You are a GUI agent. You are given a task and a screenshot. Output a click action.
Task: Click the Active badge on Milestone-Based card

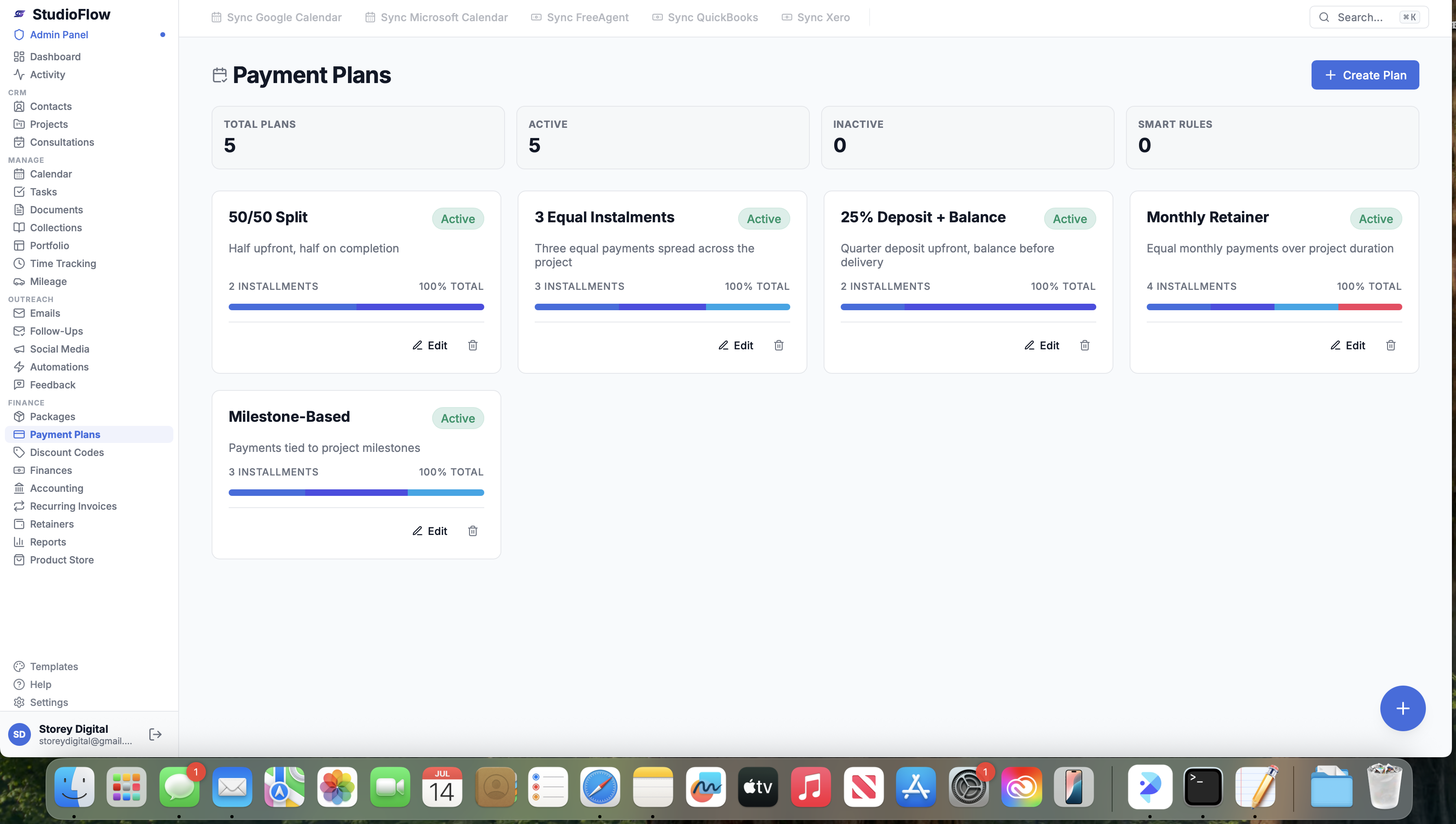point(458,418)
